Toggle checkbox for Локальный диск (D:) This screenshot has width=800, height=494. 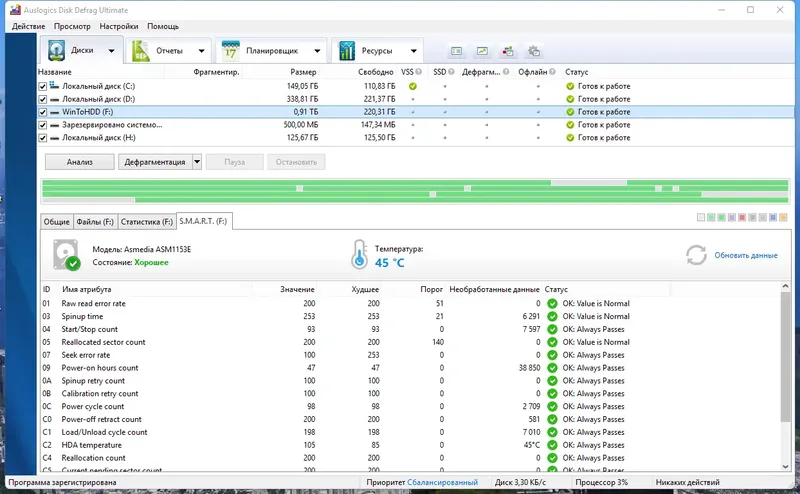(x=43, y=99)
